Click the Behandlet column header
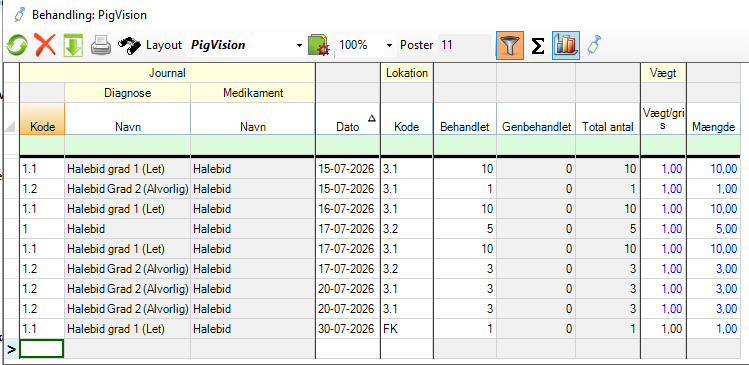Image resolution: width=749 pixels, height=365 pixels. [465, 119]
